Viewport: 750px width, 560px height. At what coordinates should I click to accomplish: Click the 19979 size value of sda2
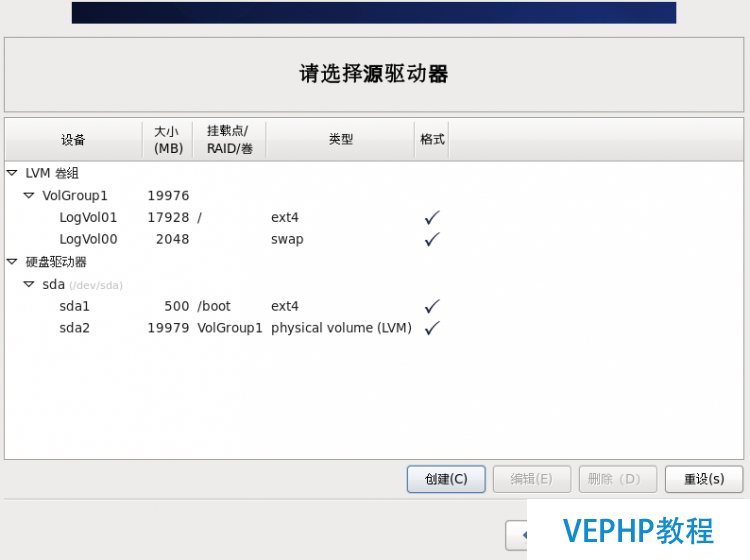[x=168, y=328]
